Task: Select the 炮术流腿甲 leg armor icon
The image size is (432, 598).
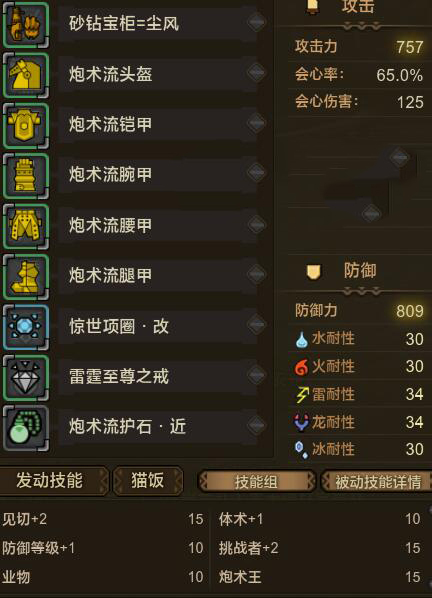Action: (26, 277)
